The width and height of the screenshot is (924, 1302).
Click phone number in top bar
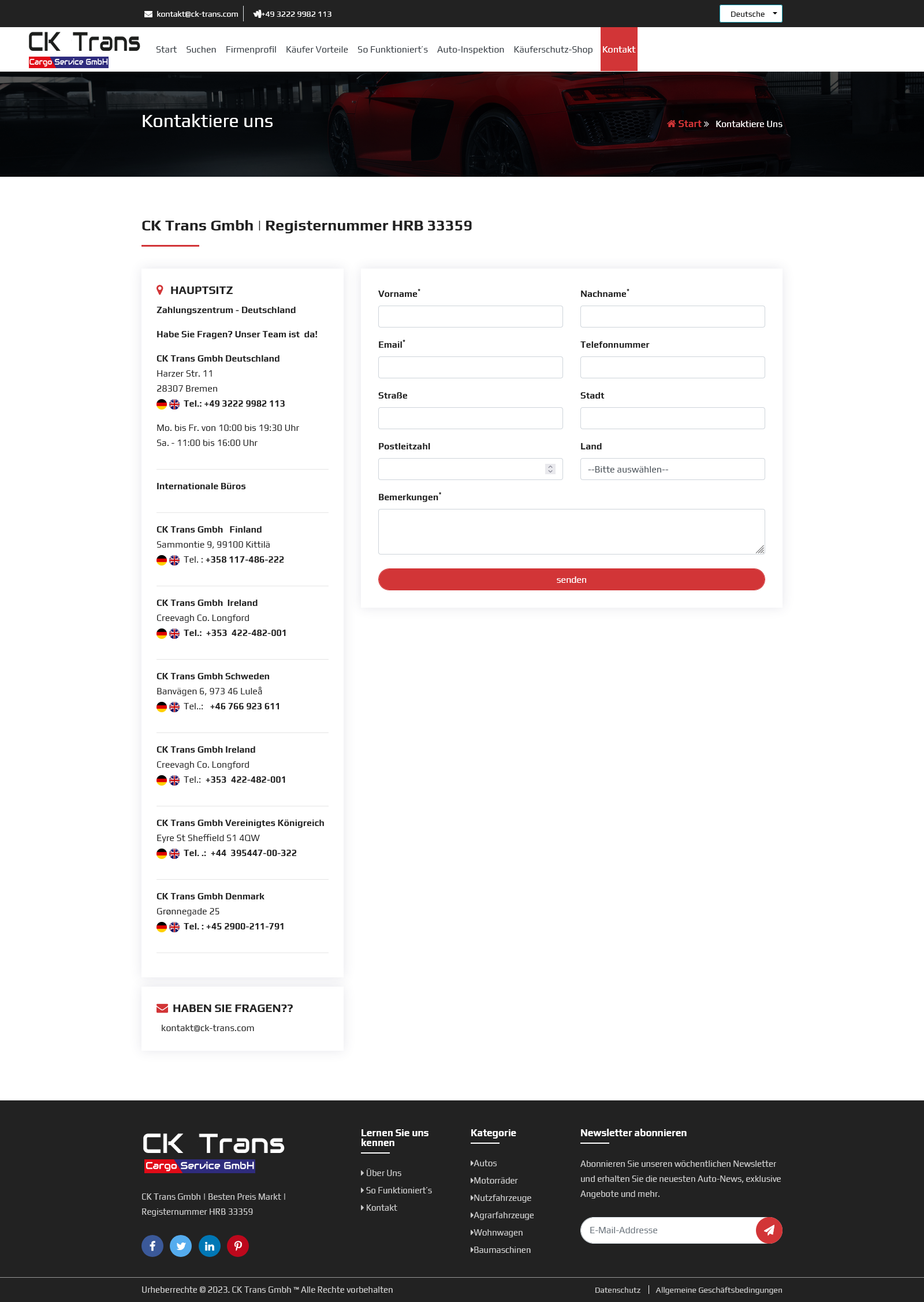[297, 14]
